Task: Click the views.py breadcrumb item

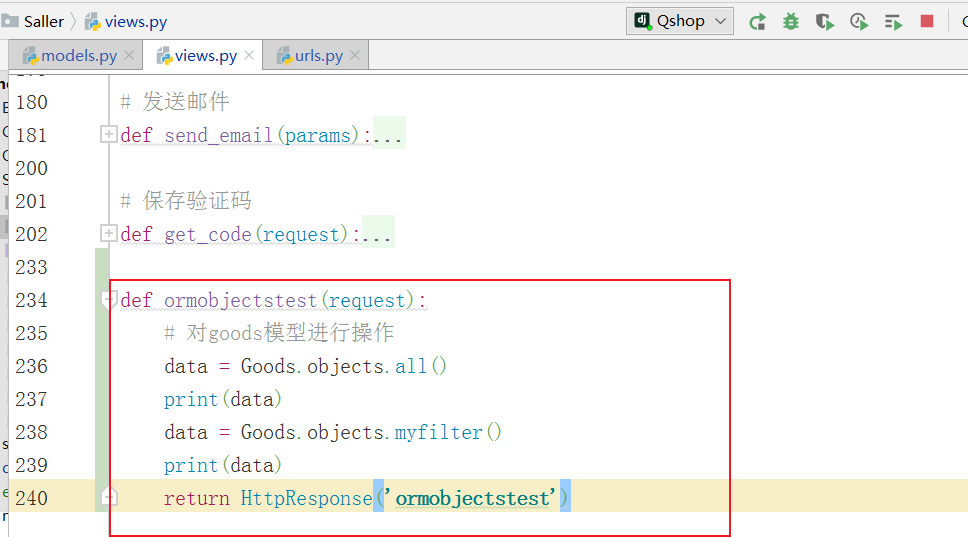Action: [126, 22]
